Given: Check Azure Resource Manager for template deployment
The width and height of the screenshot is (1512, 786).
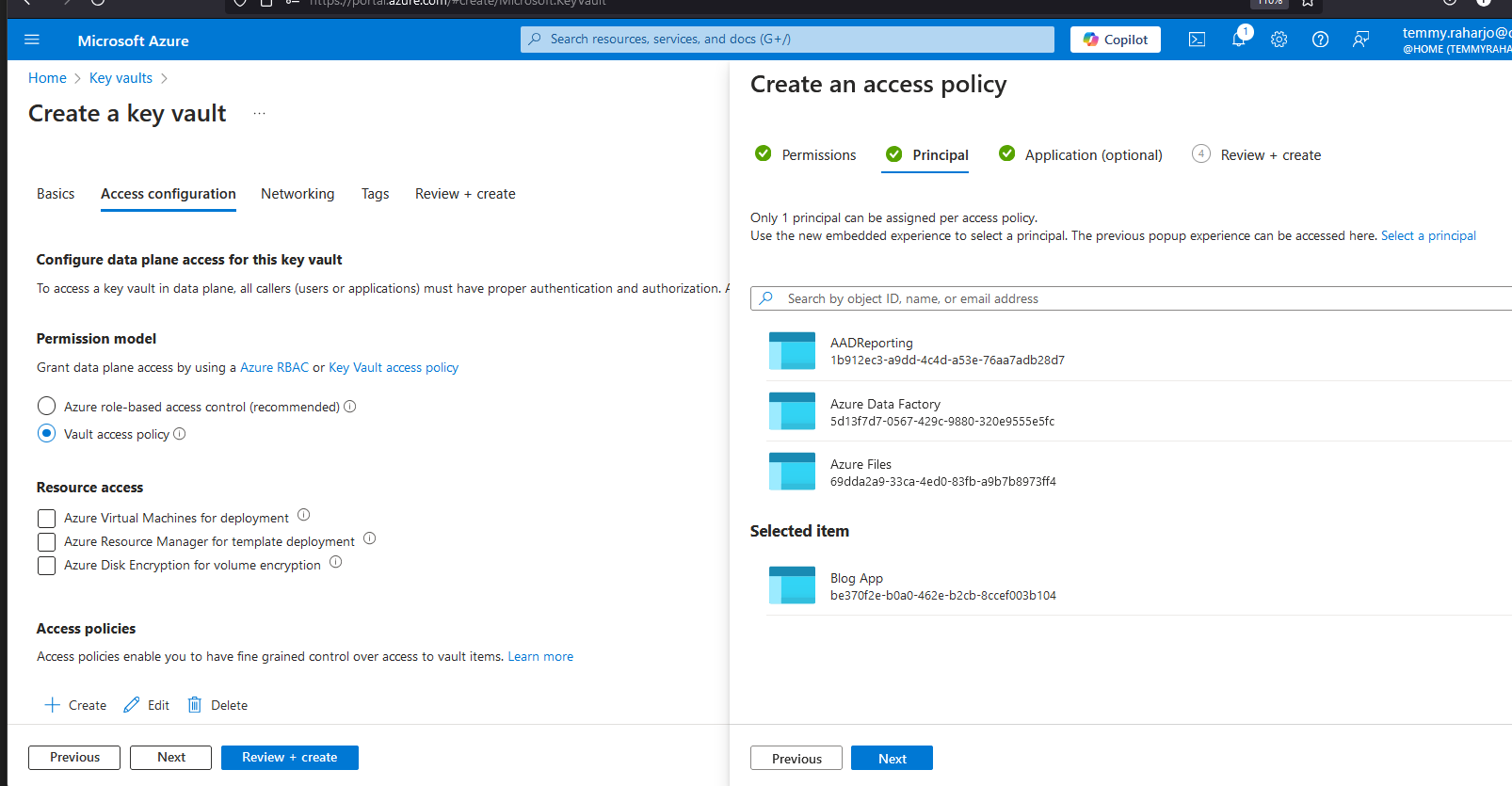Looking at the screenshot, I should click(x=46, y=542).
